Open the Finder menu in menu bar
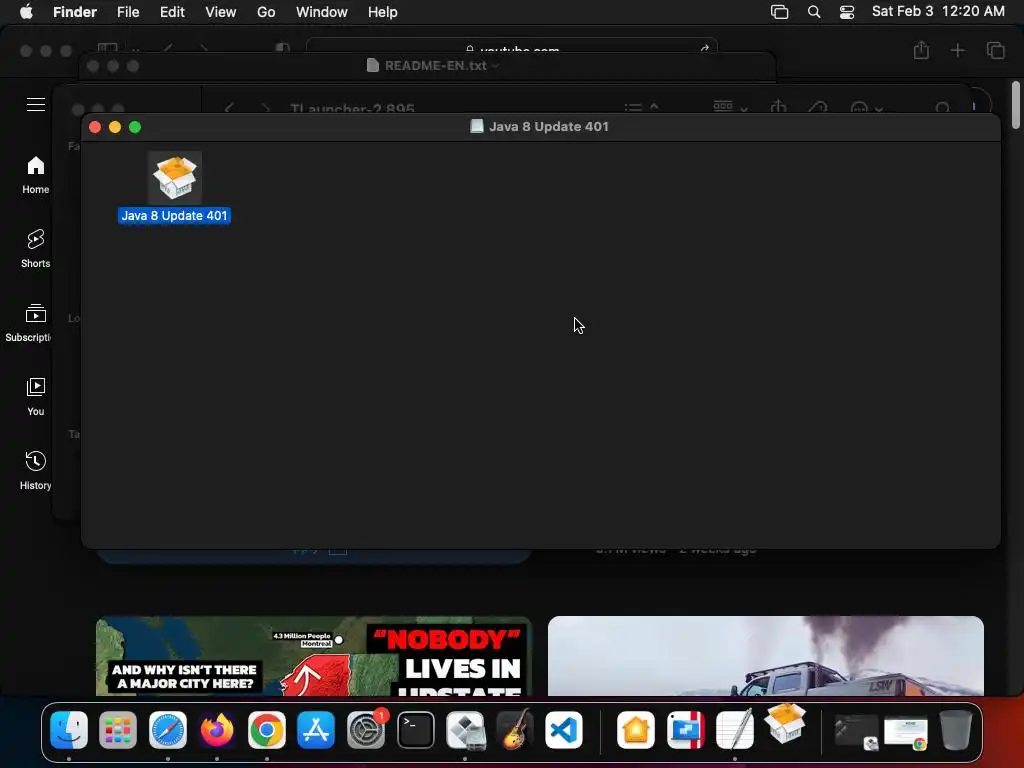The image size is (1024, 768). click(x=74, y=12)
